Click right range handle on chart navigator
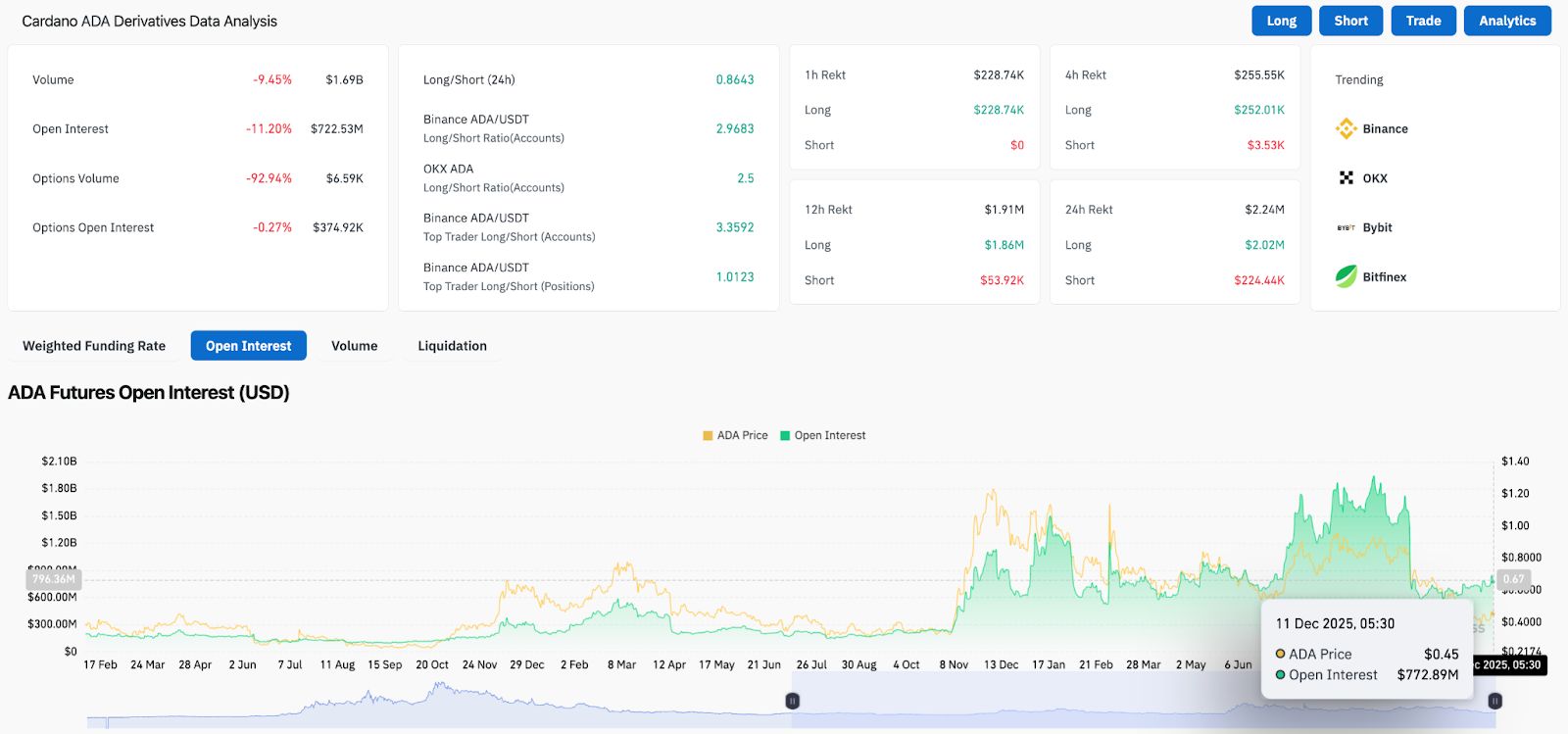The height and width of the screenshot is (734, 1568). click(x=1494, y=701)
